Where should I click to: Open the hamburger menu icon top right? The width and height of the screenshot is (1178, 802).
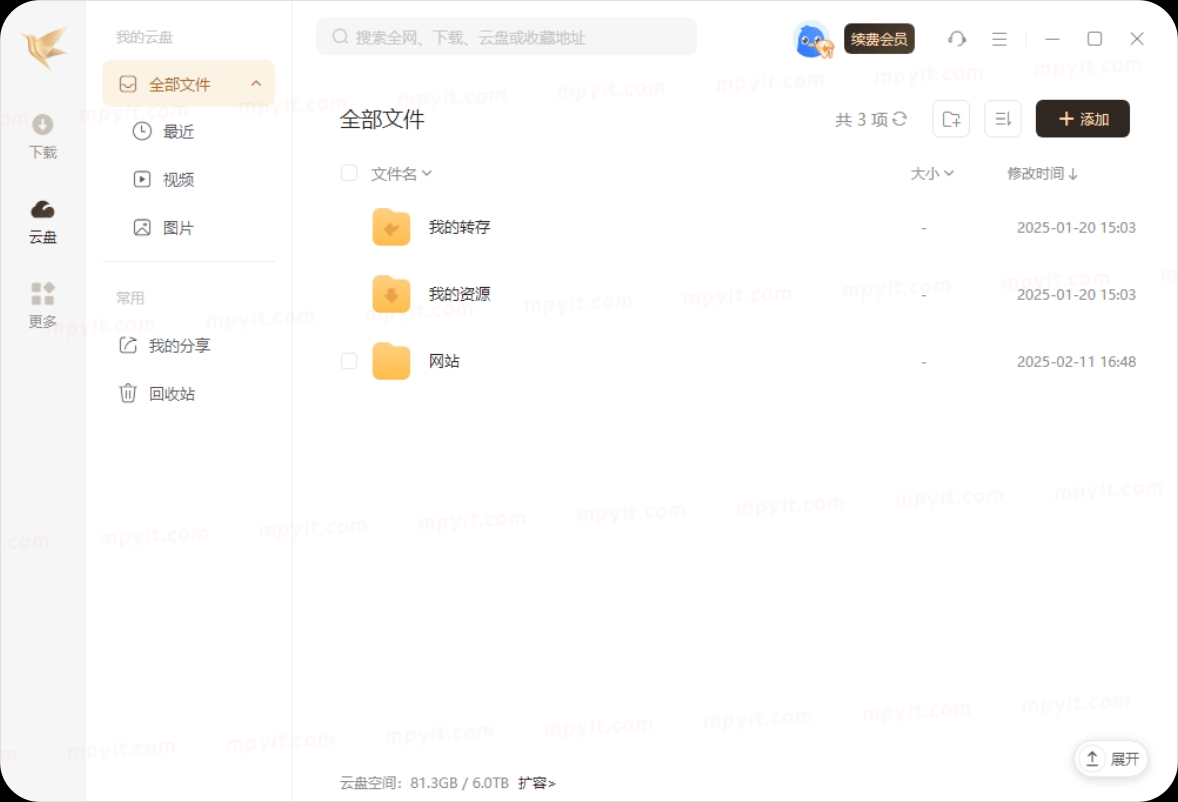998,38
